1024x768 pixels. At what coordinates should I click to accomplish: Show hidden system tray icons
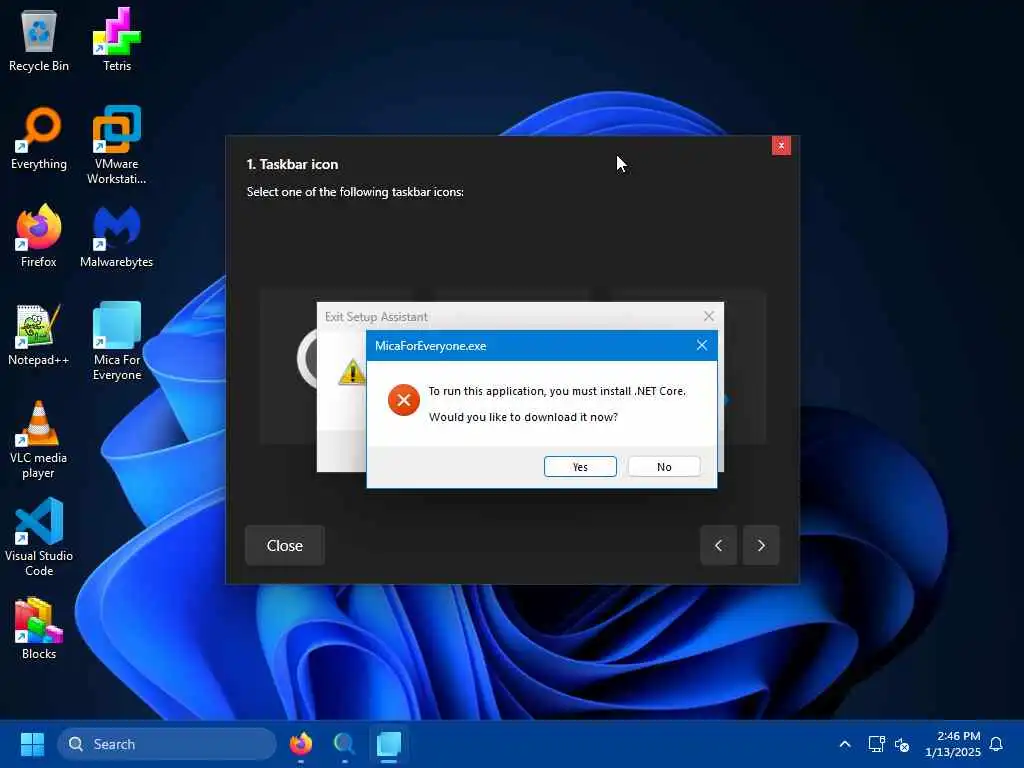844,744
